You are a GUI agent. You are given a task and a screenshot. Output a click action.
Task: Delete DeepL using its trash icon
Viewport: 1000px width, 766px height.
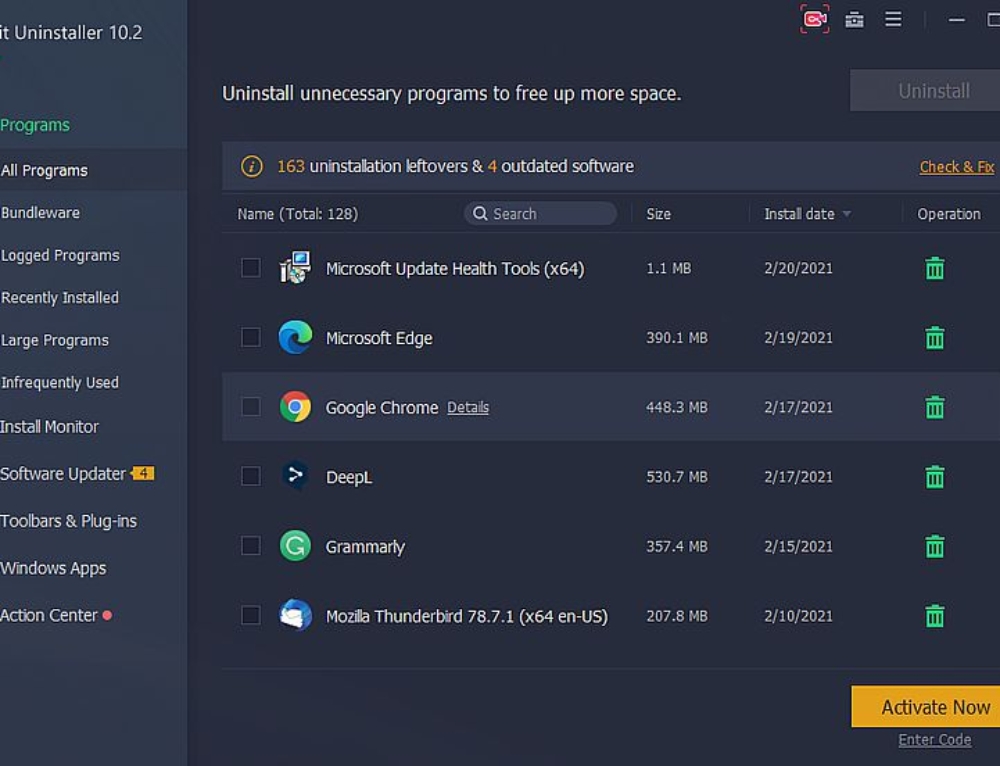coord(934,477)
